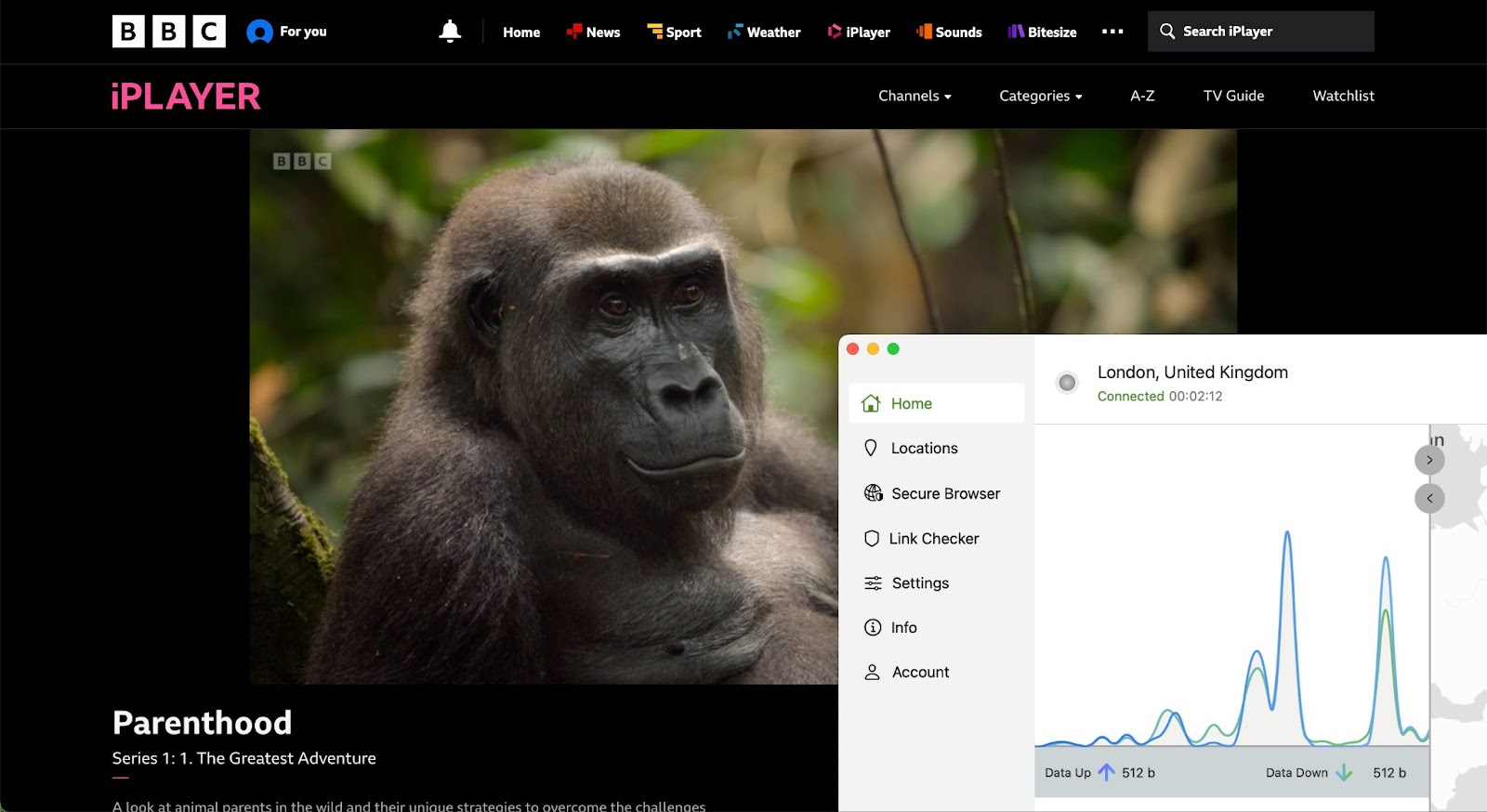The height and width of the screenshot is (812, 1487).
Task: Click the Link Checker shield icon
Action: [872, 539]
